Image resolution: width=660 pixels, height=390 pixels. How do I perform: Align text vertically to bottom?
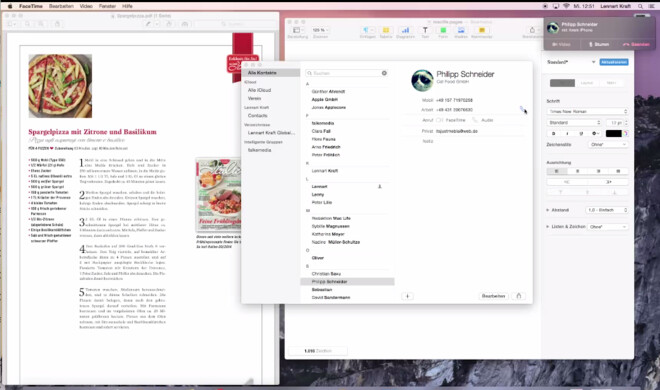(x=615, y=193)
